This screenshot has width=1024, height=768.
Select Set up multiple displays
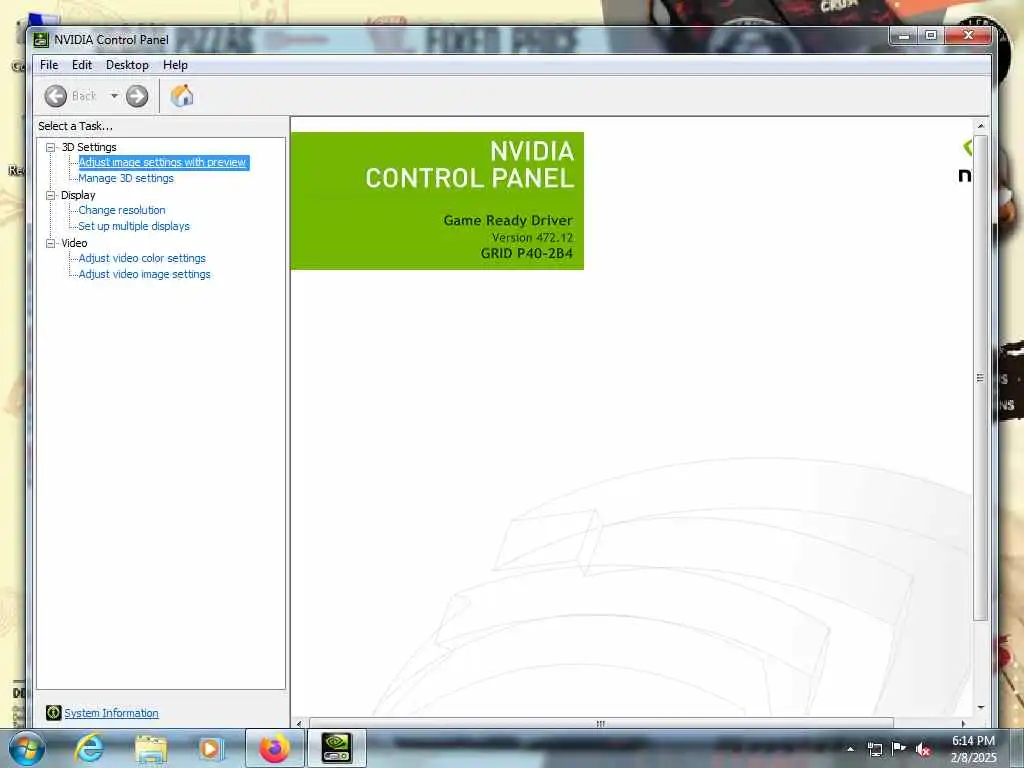[x=134, y=226]
